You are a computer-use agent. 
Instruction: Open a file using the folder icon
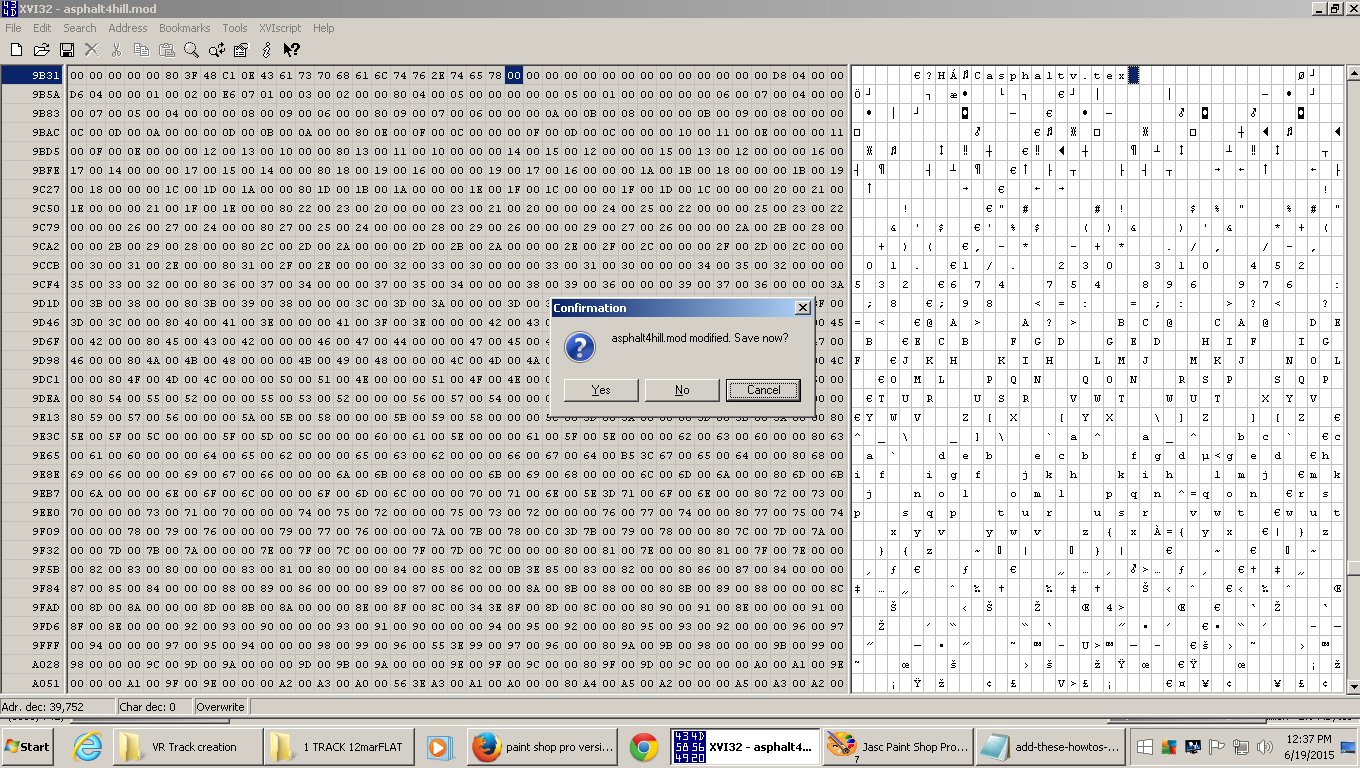(42, 49)
